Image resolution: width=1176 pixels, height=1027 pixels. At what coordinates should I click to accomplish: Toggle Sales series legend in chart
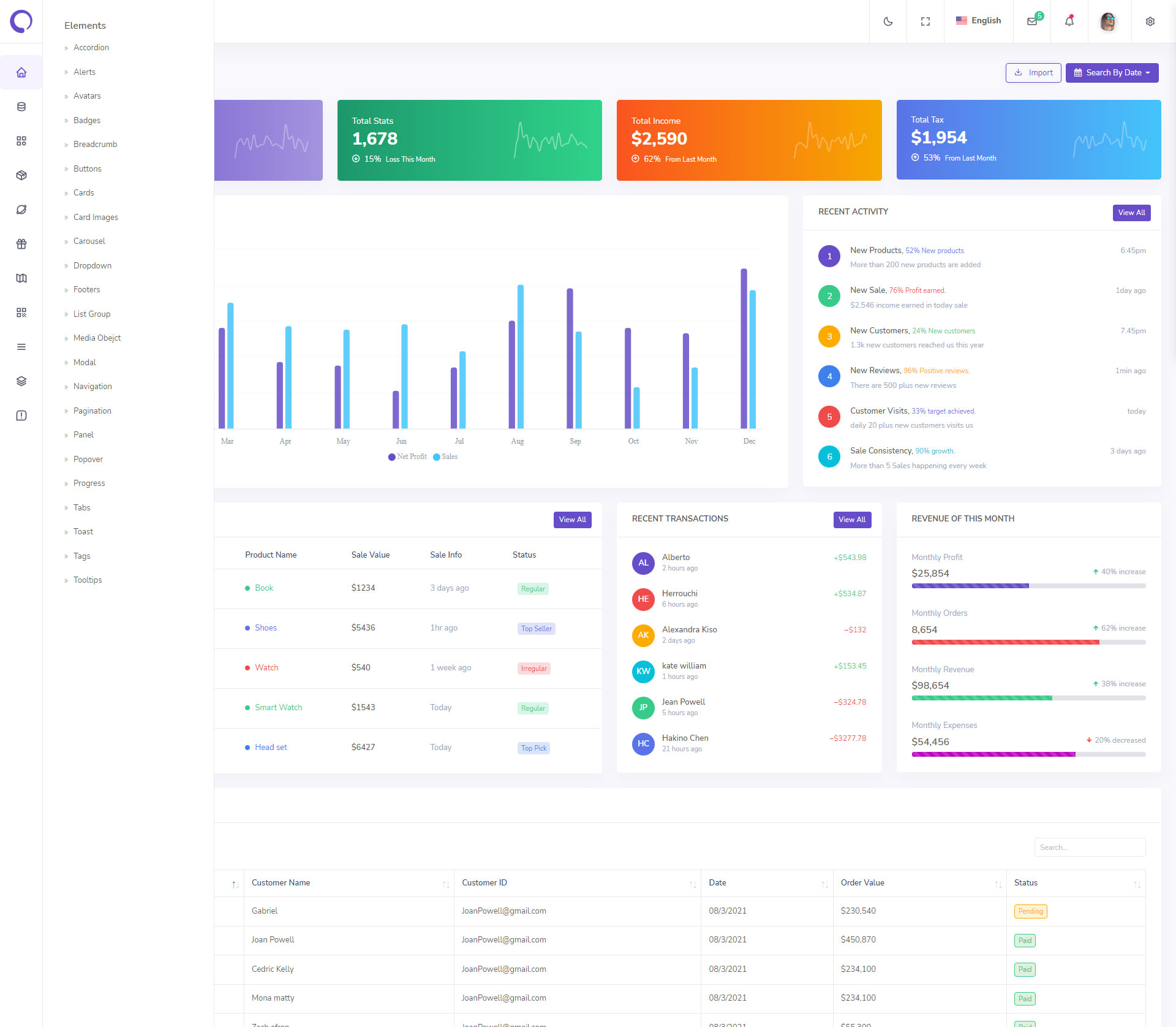click(x=445, y=457)
